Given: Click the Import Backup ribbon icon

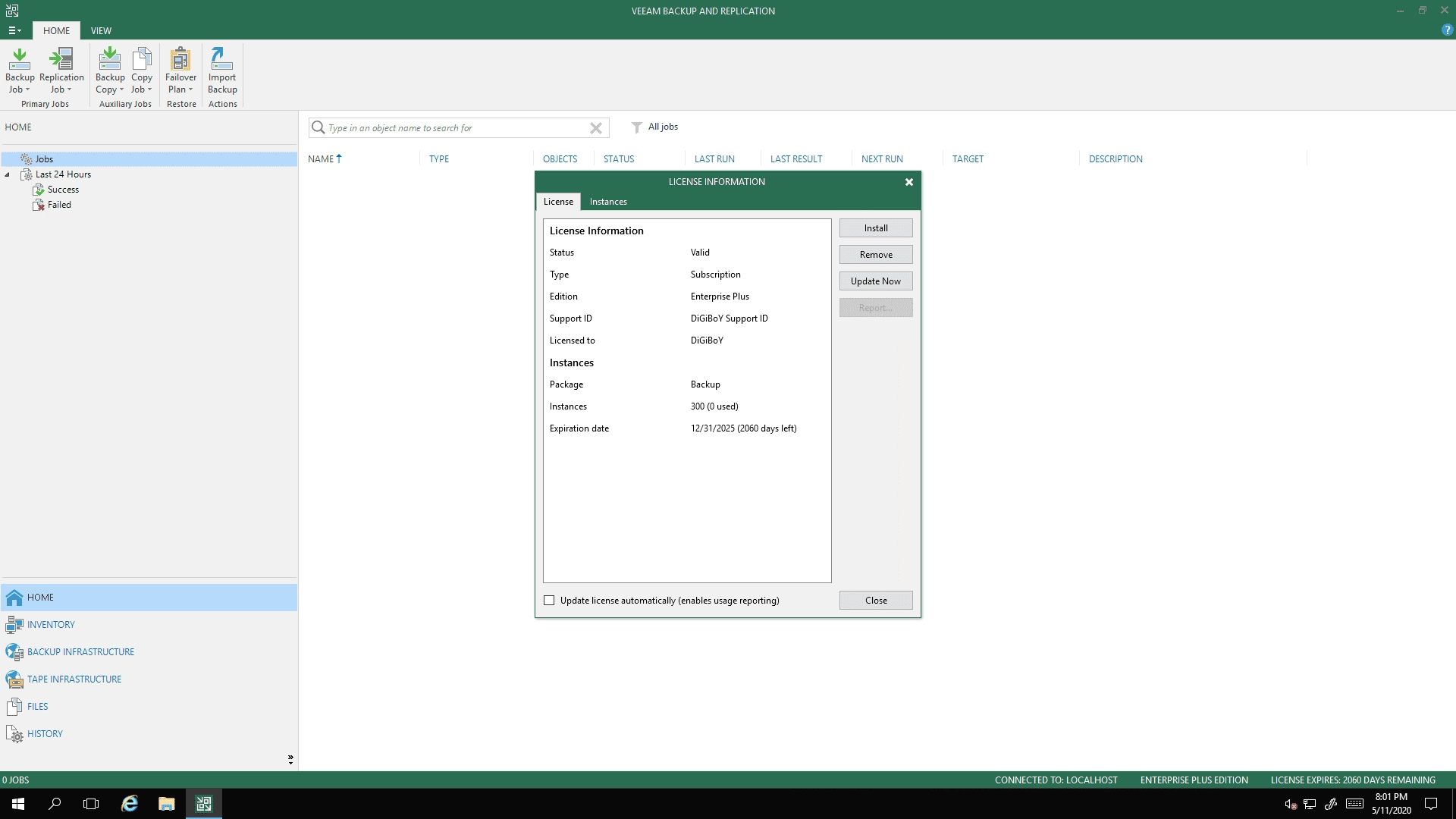Looking at the screenshot, I should [x=222, y=58].
